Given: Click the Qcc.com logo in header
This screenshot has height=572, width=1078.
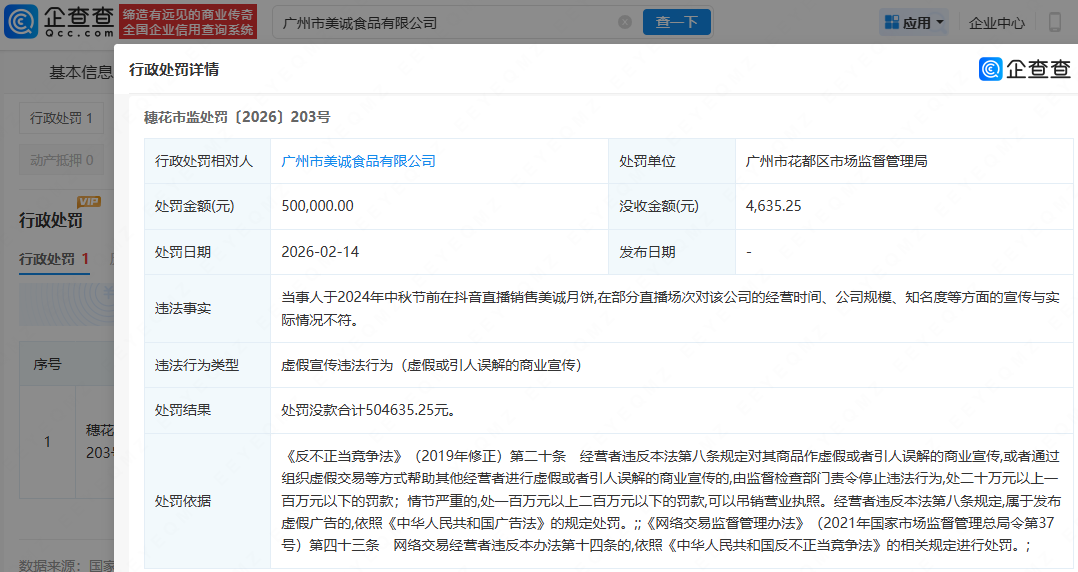Looking at the screenshot, I should tap(59, 21).
